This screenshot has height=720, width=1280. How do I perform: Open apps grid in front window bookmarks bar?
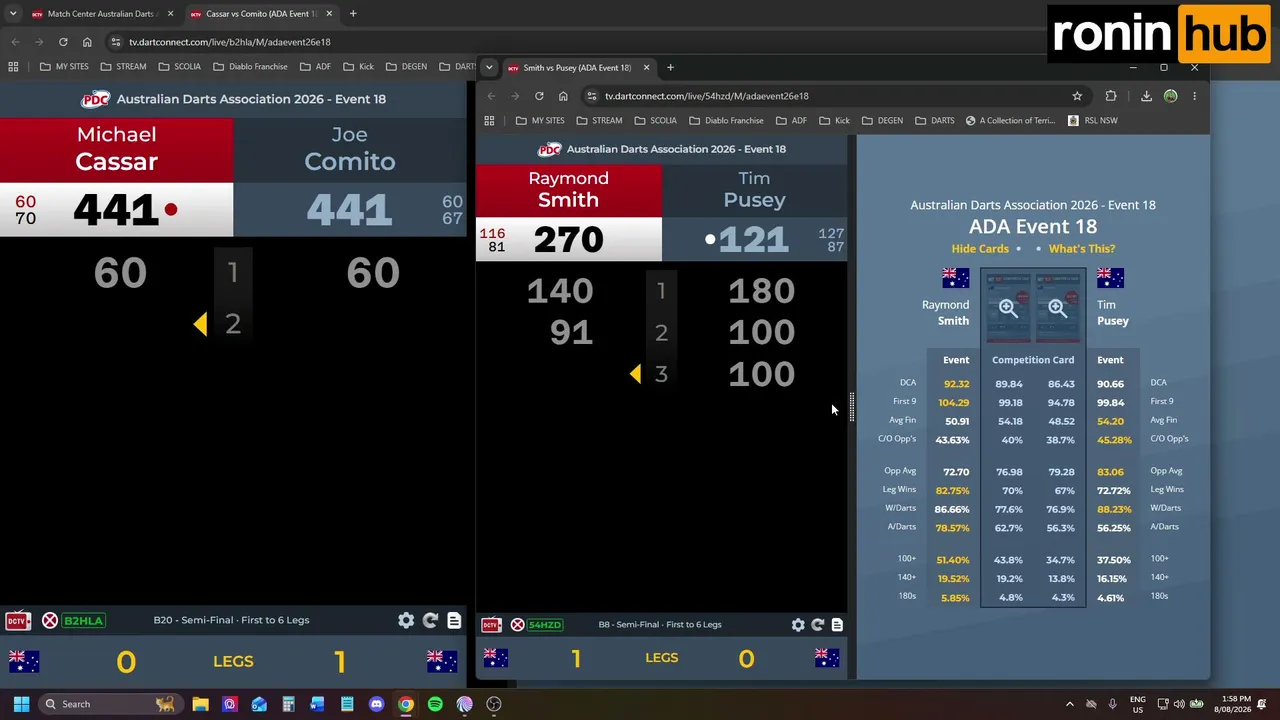[x=489, y=121]
